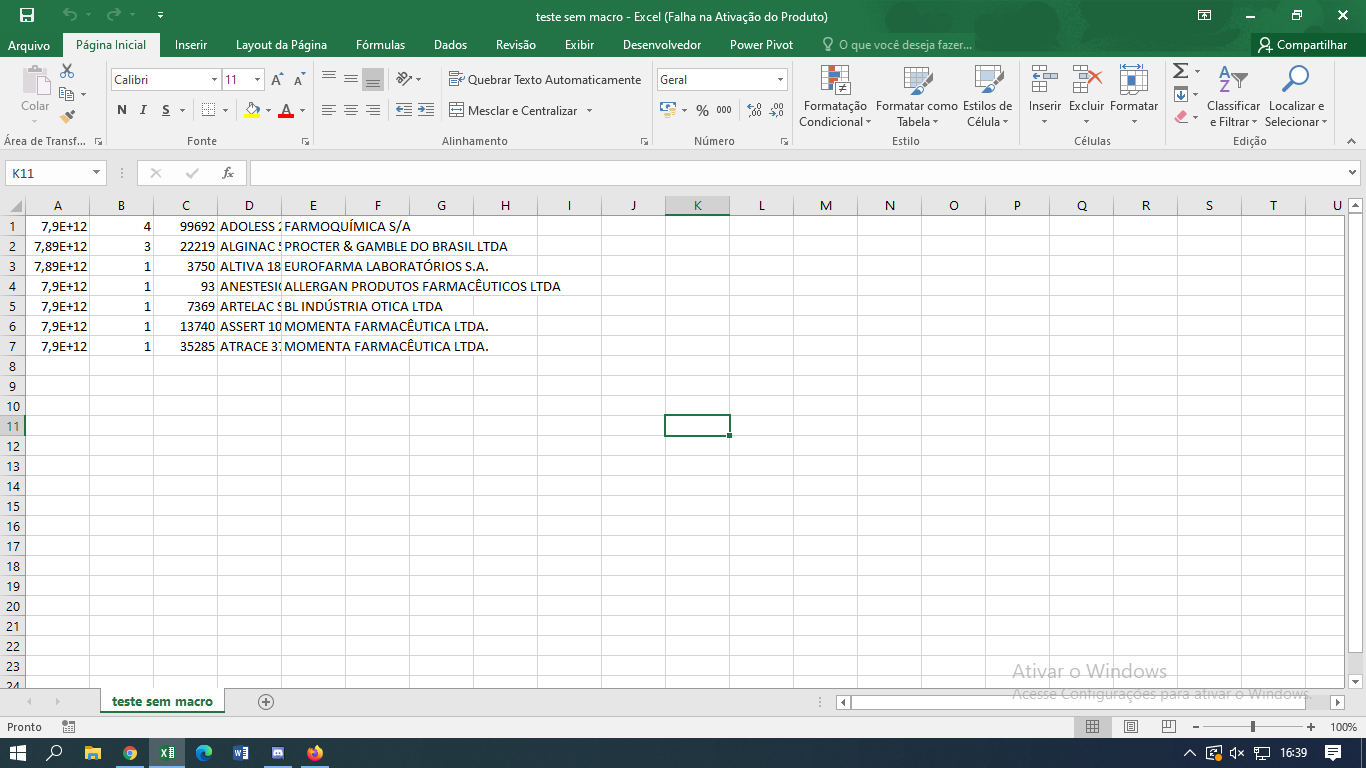Launch Google Chrome from the taskbar
The width and height of the screenshot is (1366, 768).
coord(130,753)
